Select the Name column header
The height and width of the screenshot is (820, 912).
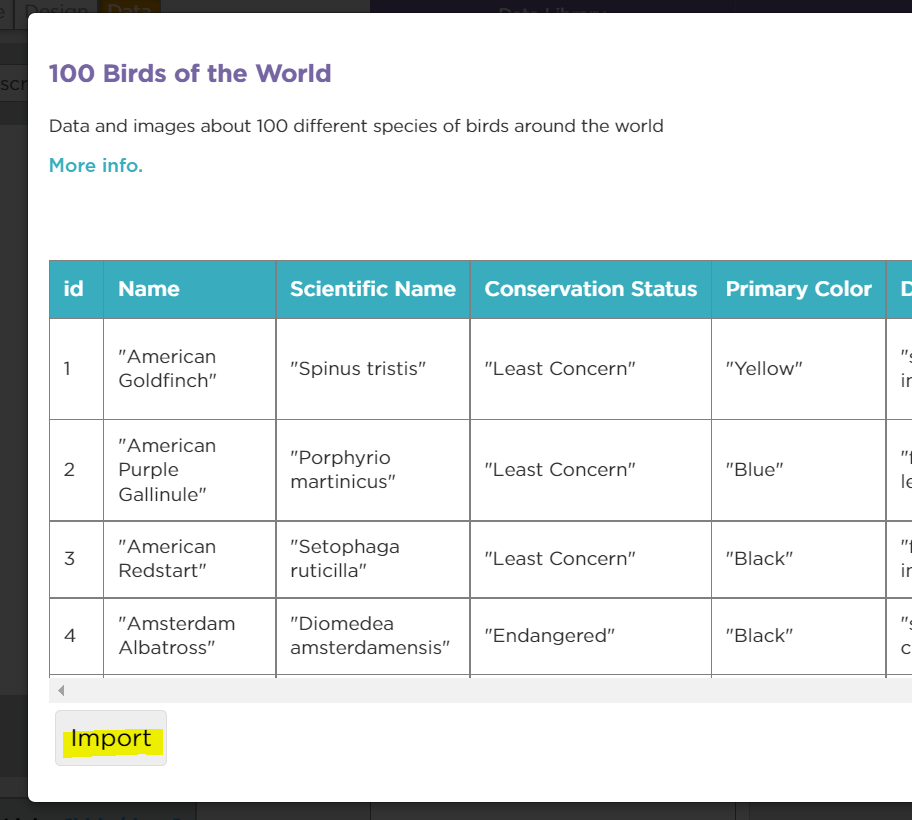coord(149,289)
